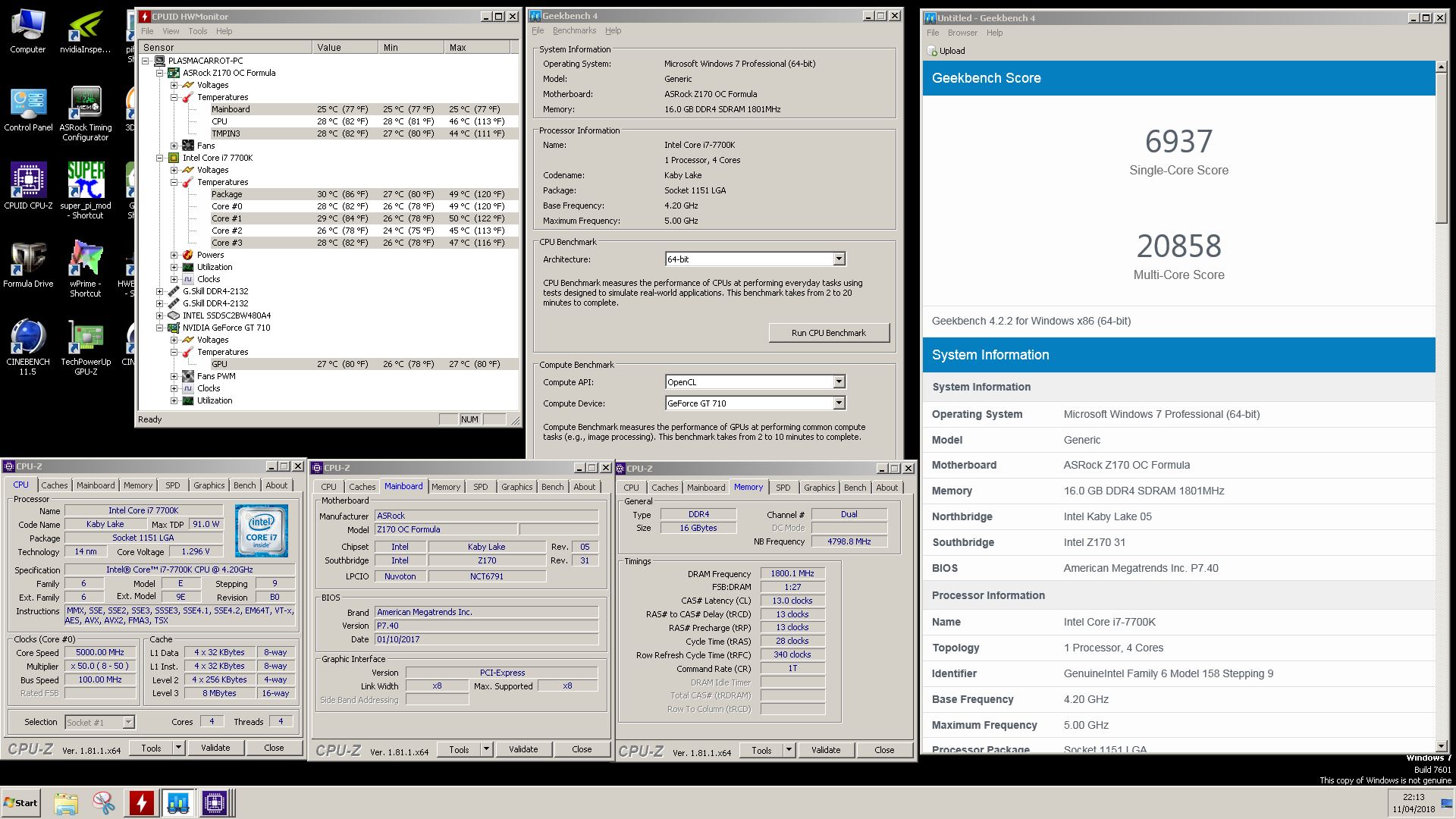Click scrollbar up arrow in Geekbench results

click(1442, 67)
